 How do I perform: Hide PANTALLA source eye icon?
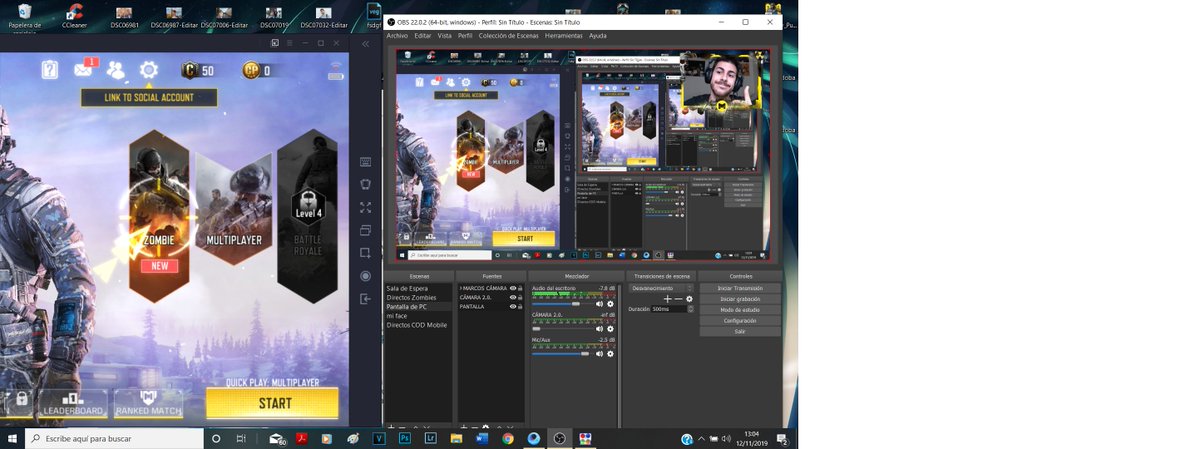click(x=513, y=306)
